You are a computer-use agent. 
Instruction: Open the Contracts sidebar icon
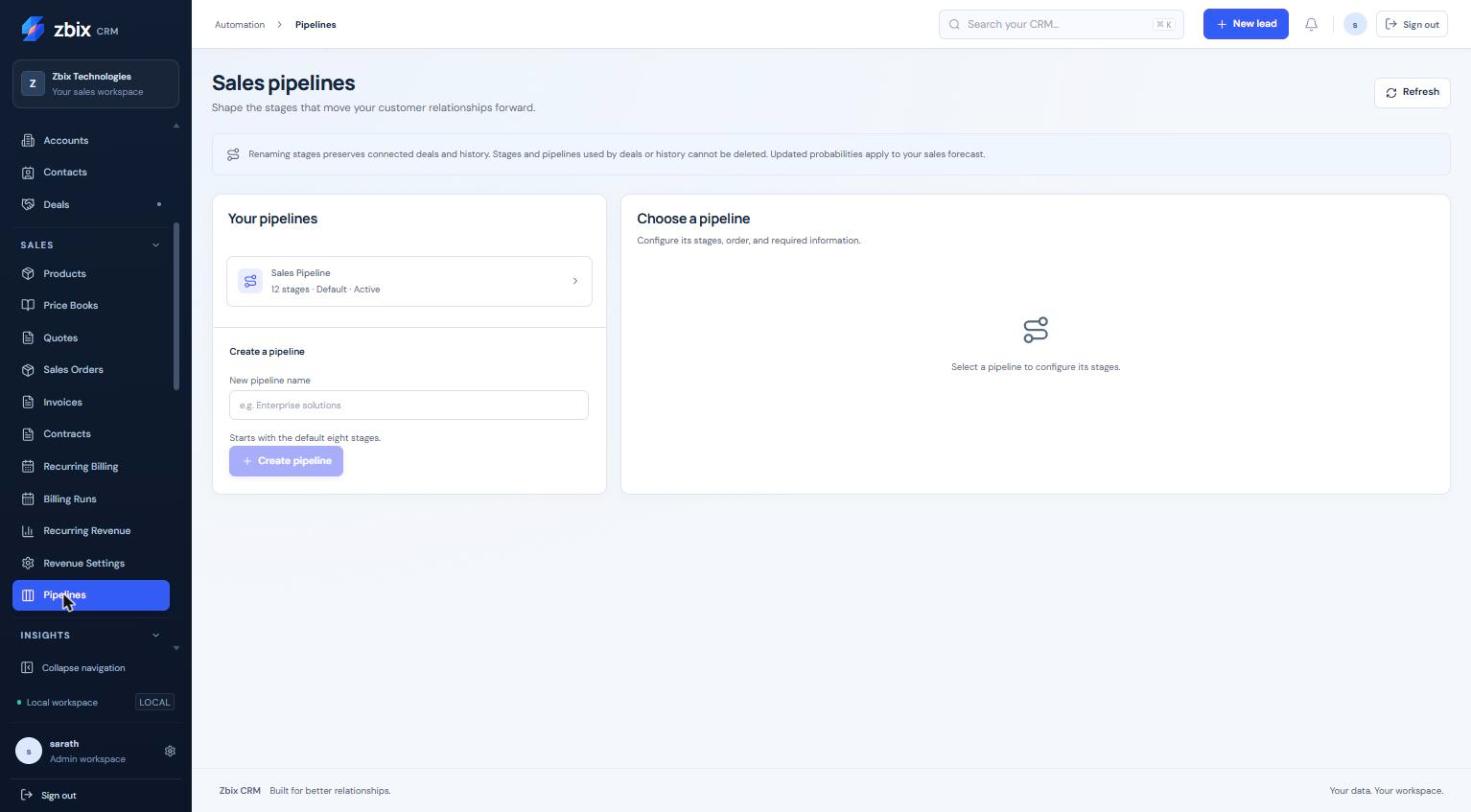(28, 434)
